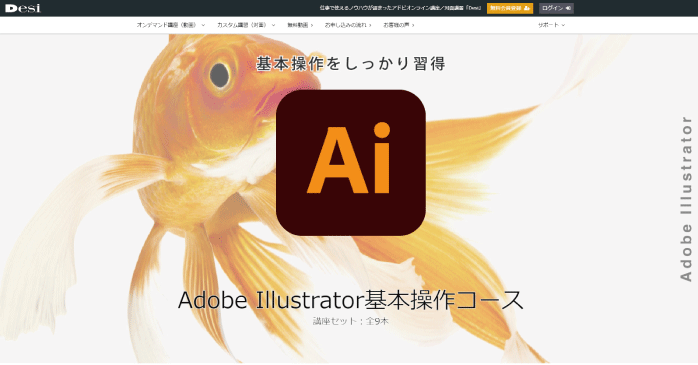Click the 無料会員登録 orange button

point(510,8)
